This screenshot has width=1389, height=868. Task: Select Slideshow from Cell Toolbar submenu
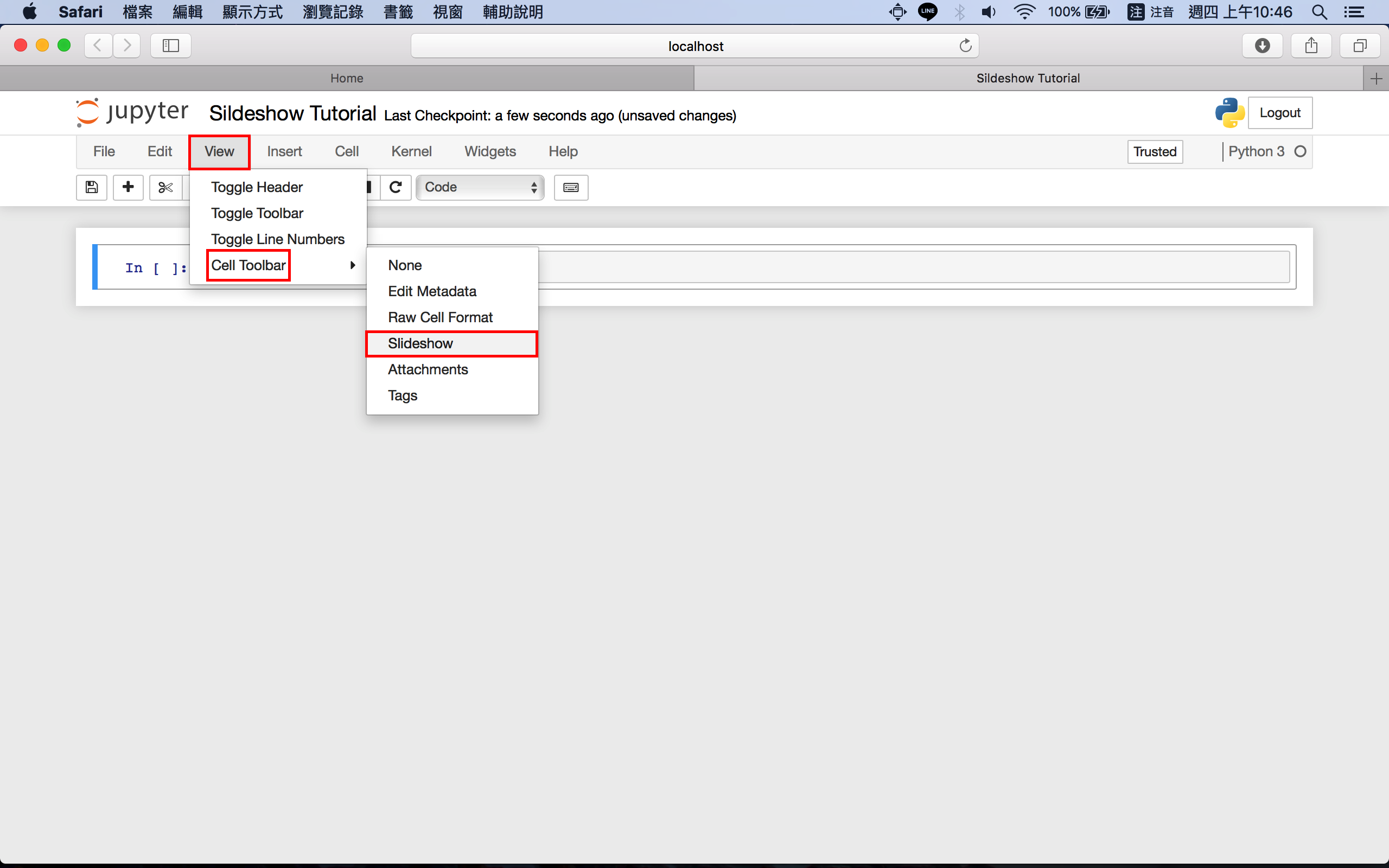pos(420,343)
